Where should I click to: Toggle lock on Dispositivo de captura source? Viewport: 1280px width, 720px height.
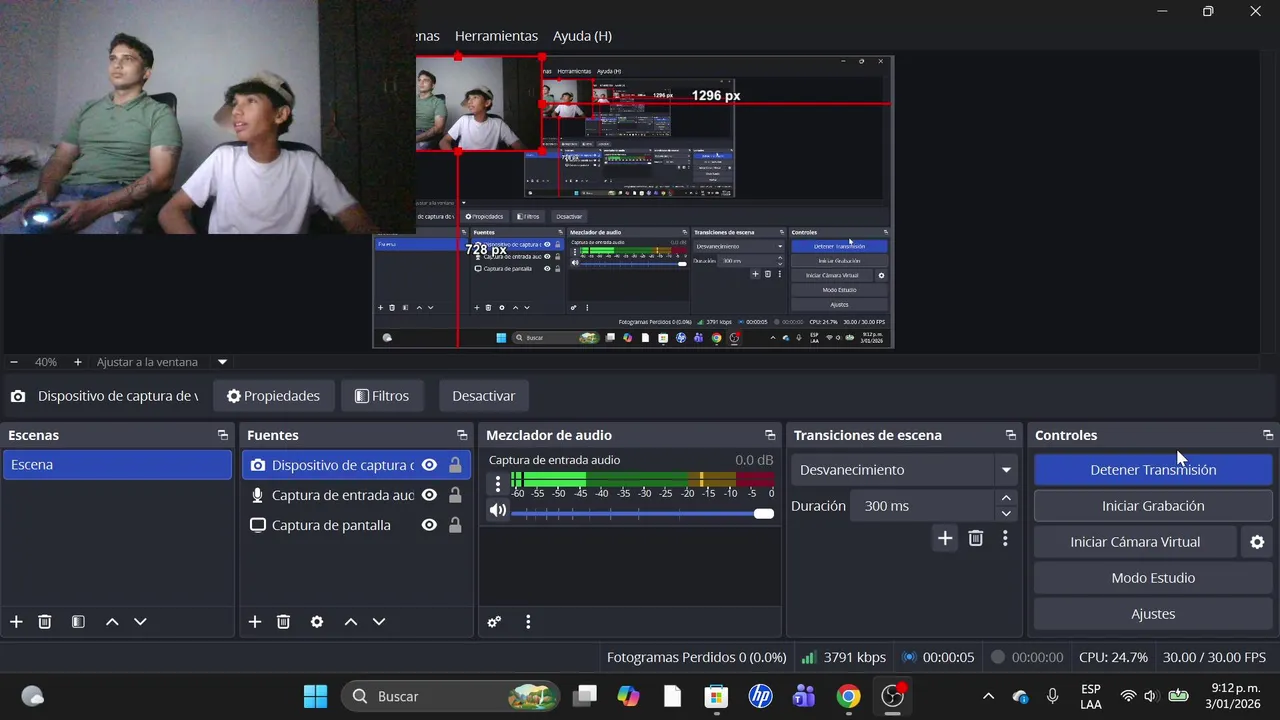pos(455,465)
